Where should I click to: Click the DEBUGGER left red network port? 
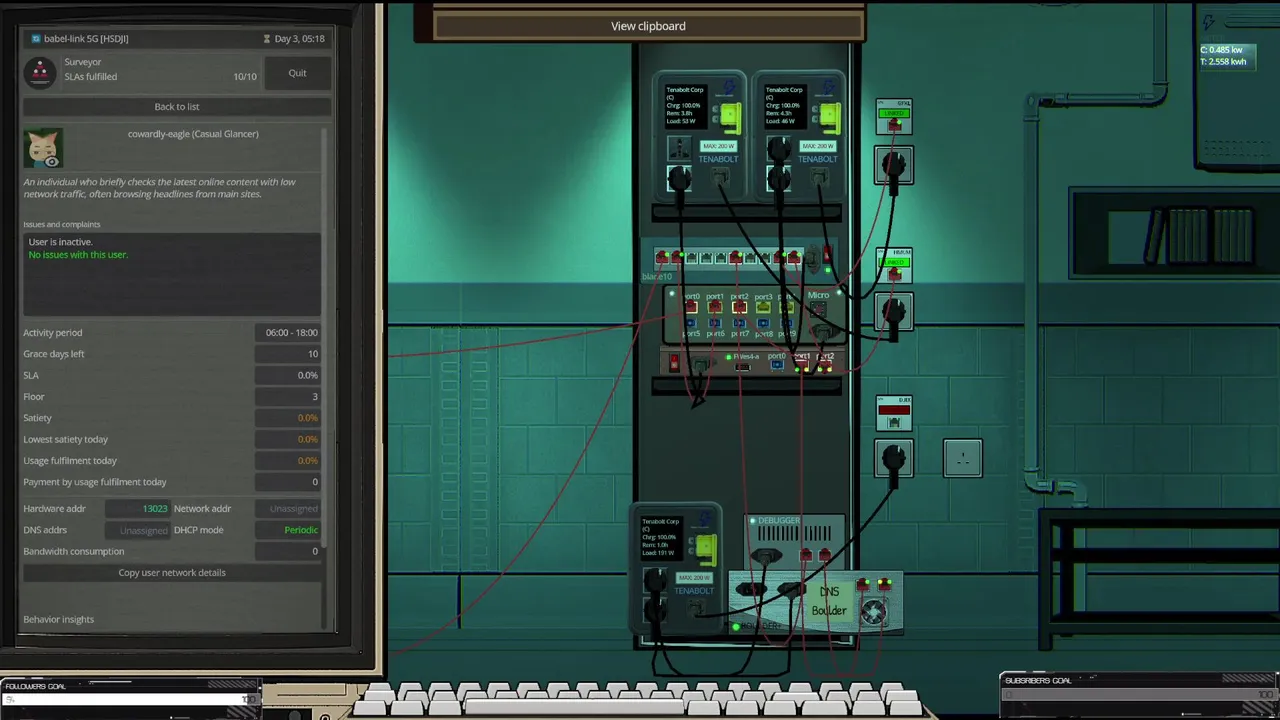click(x=806, y=555)
